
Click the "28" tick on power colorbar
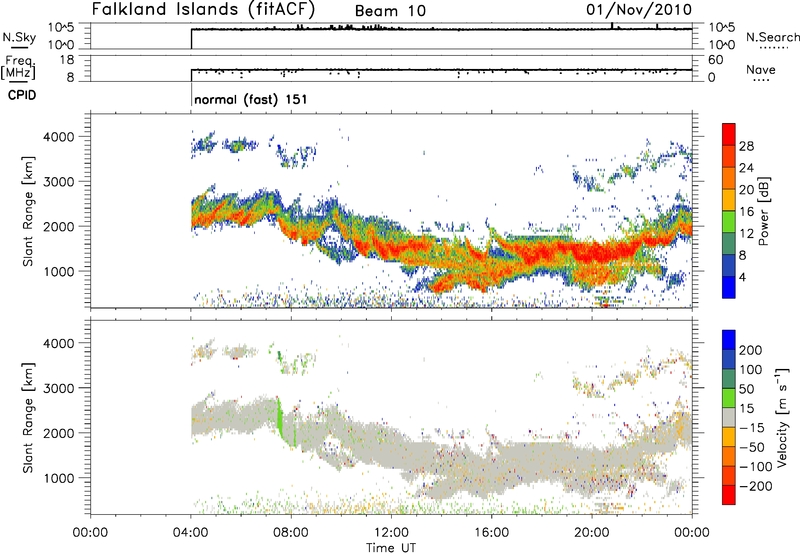pos(746,146)
